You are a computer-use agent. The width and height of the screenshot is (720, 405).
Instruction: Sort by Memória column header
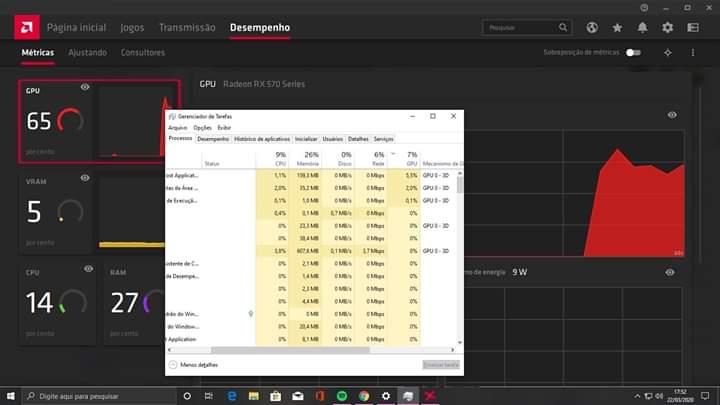305,158
